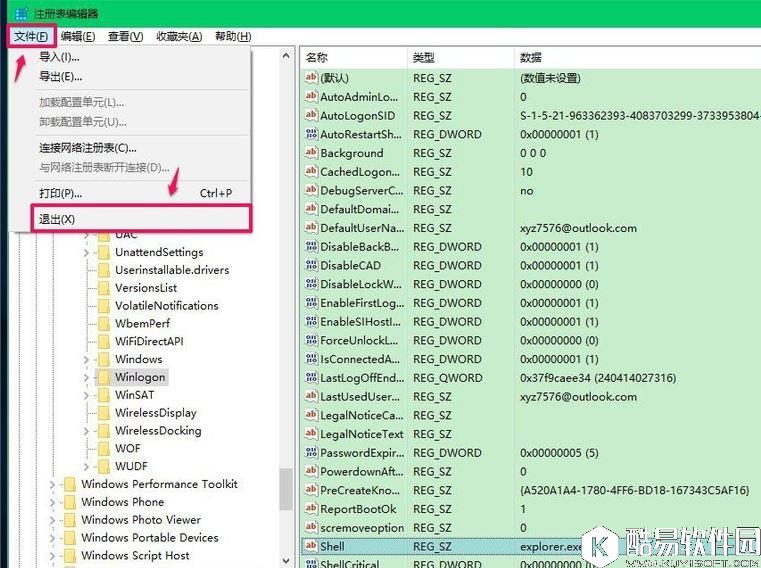Open the 收藏夹(A) menu

pos(179,36)
